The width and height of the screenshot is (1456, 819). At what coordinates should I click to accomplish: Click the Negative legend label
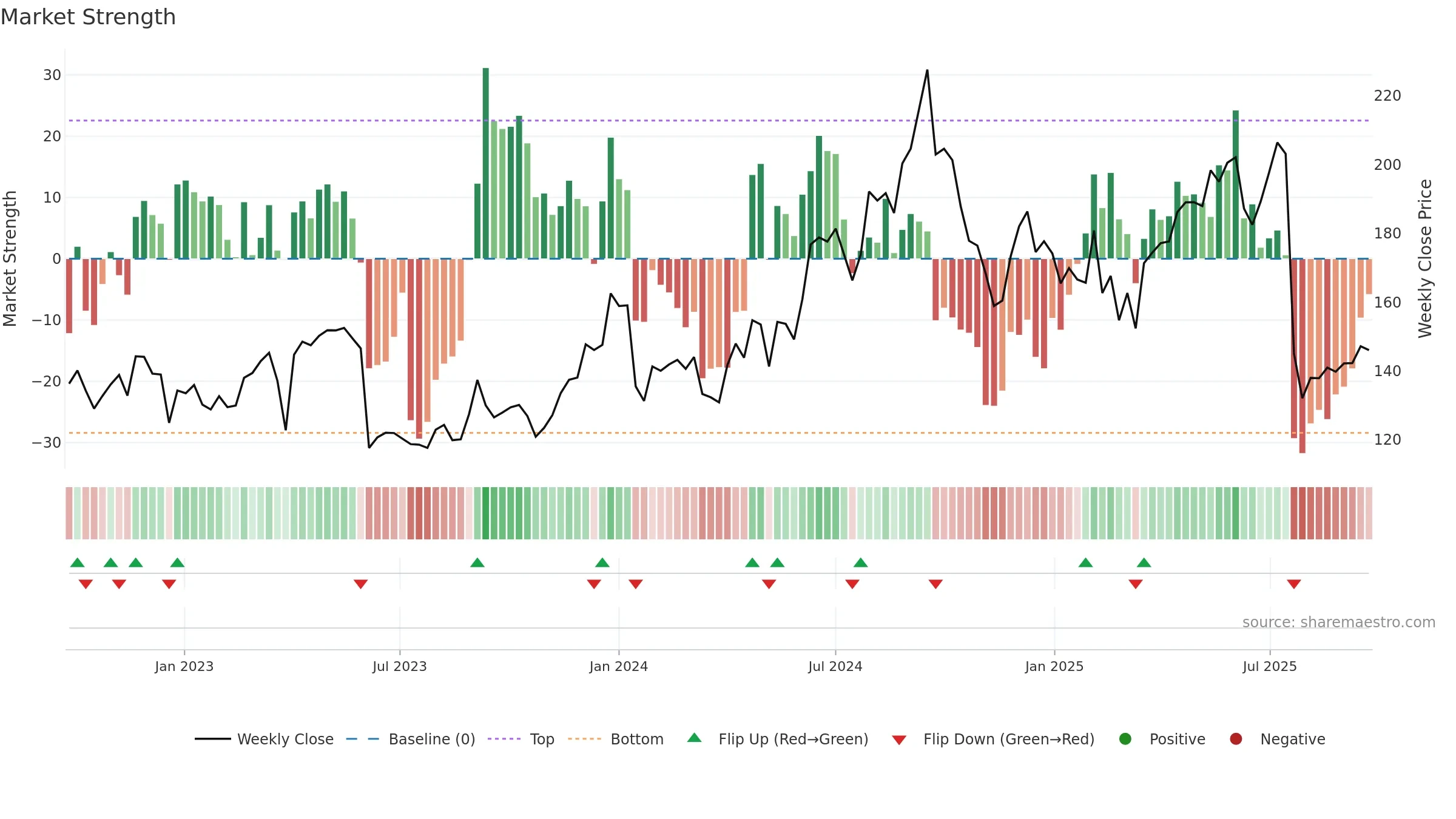click(x=1293, y=739)
